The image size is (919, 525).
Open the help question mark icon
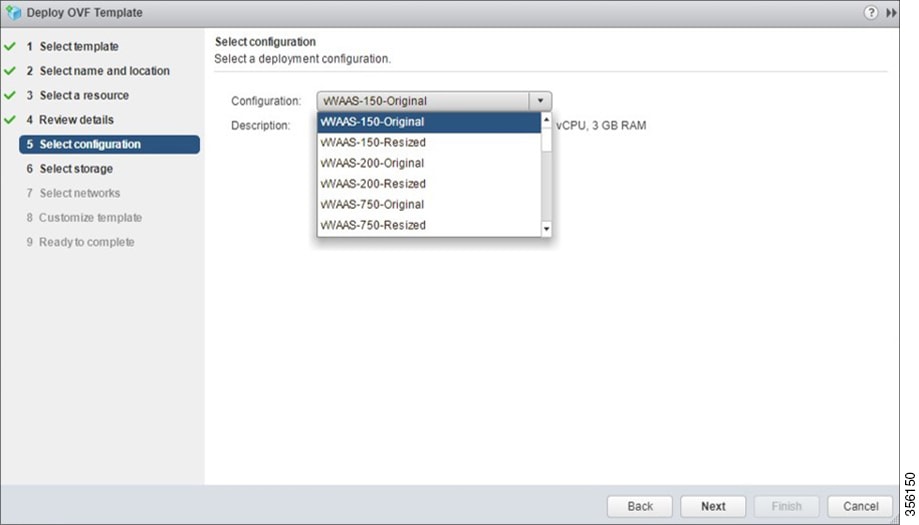(870, 12)
